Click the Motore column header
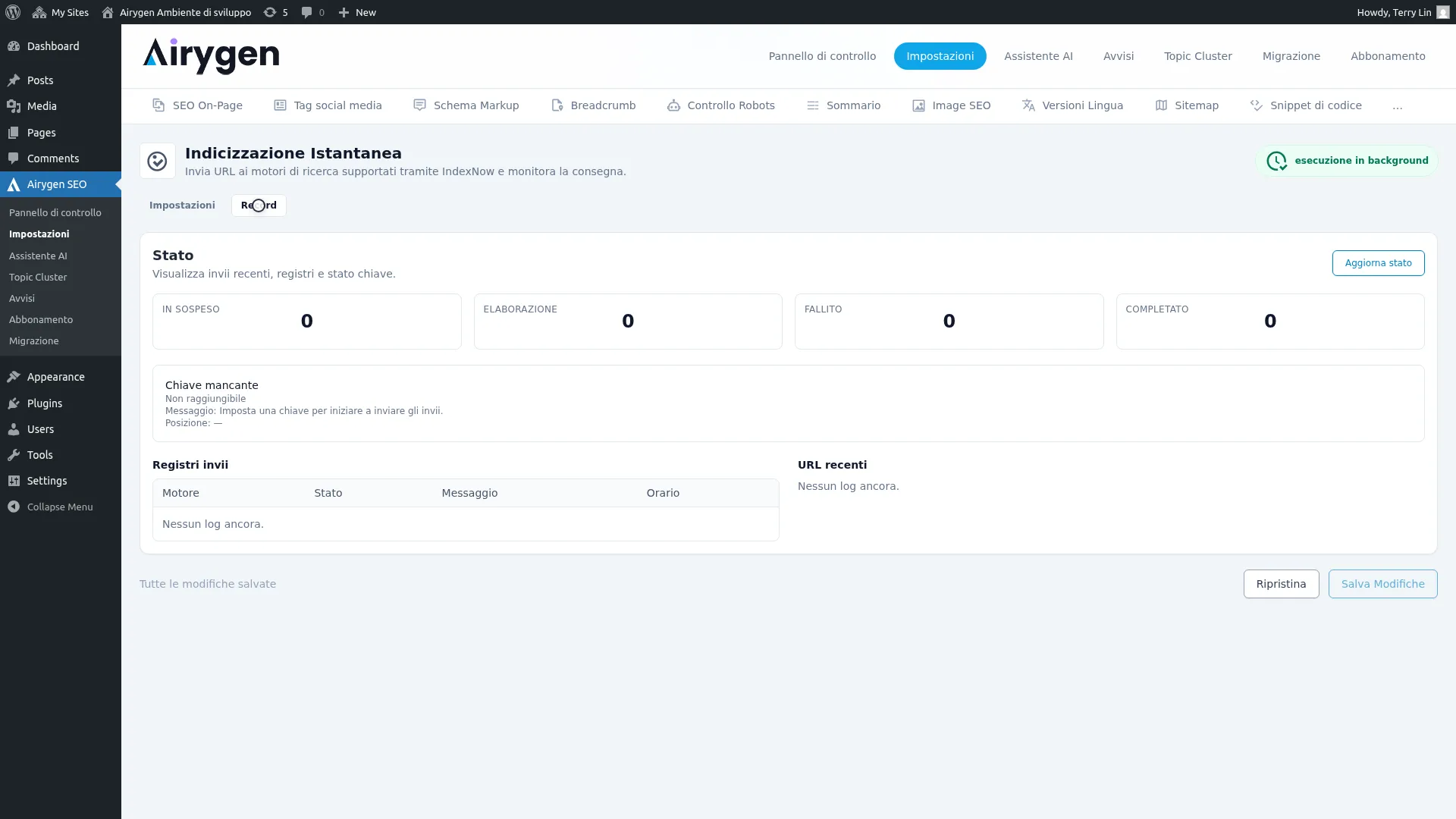Image resolution: width=1456 pixels, height=819 pixels. [x=180, y=493]
